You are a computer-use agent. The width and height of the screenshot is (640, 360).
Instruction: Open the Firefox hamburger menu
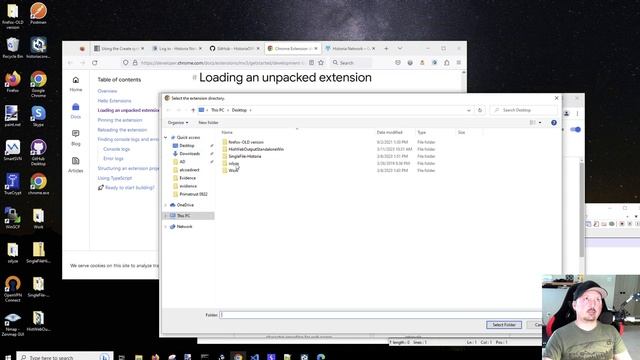click(459, 63)
